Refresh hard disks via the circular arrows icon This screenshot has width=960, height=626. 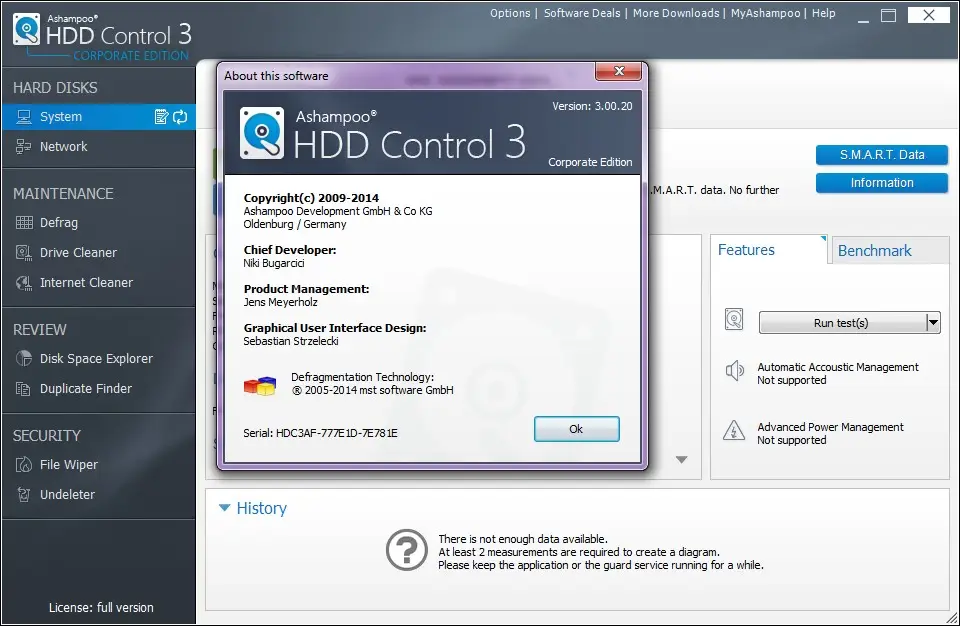180,116
